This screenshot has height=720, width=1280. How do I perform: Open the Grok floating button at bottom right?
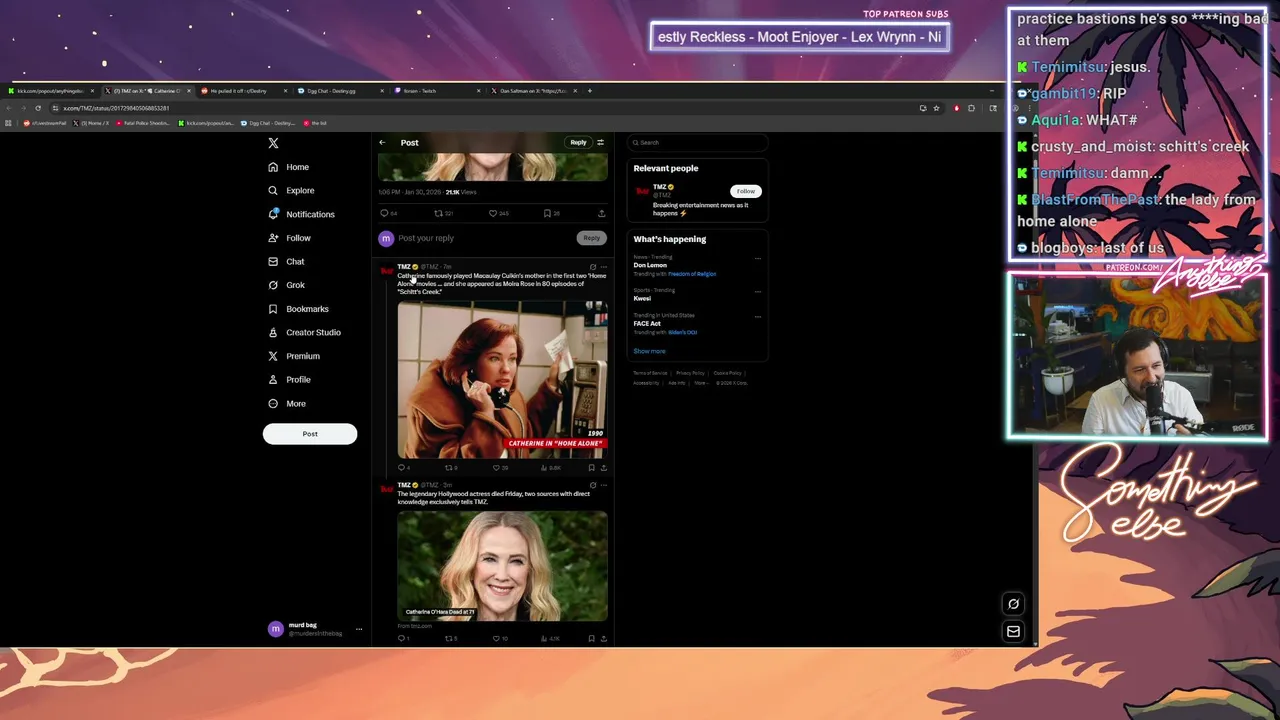click(x=1013, y=603)
